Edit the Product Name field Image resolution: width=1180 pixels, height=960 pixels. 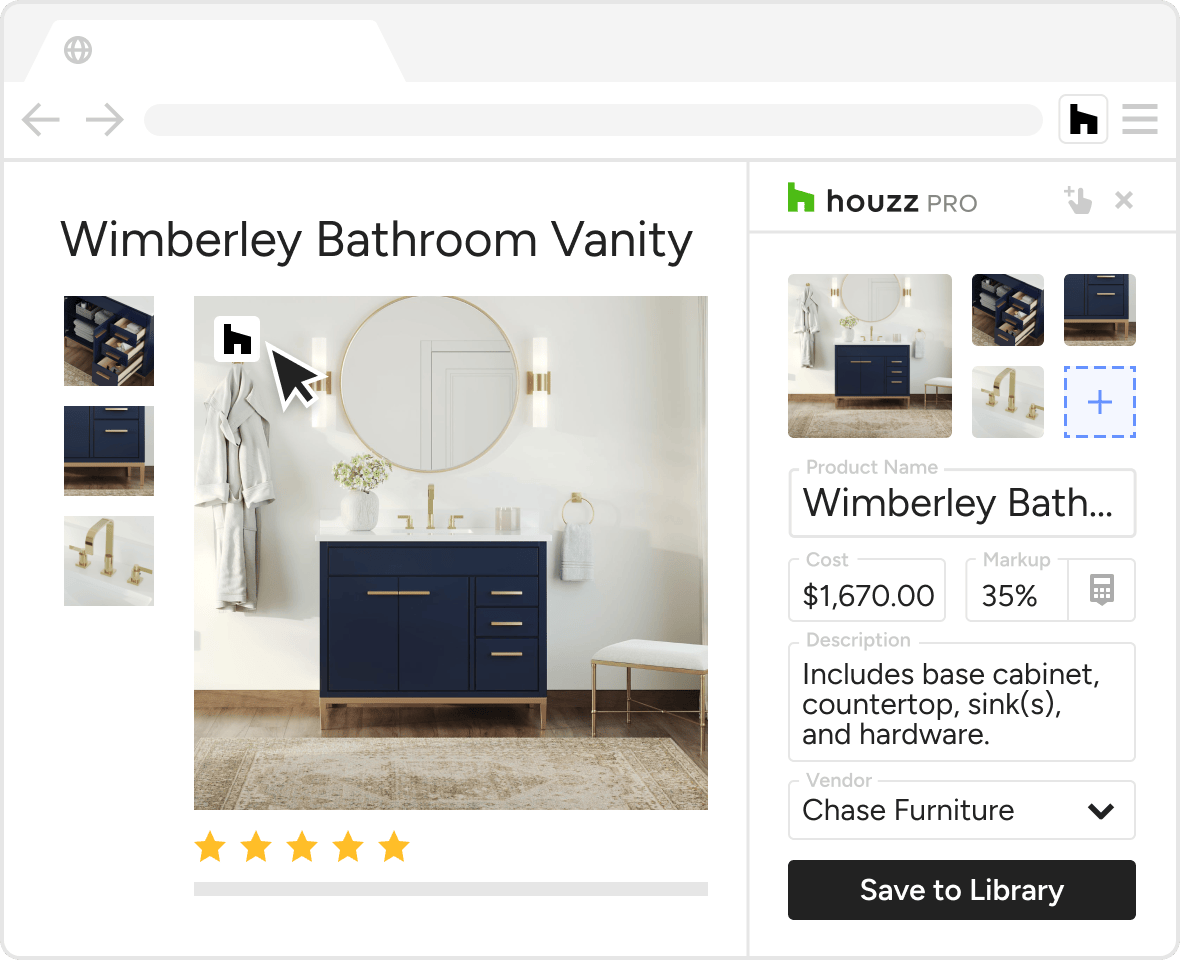962,503
